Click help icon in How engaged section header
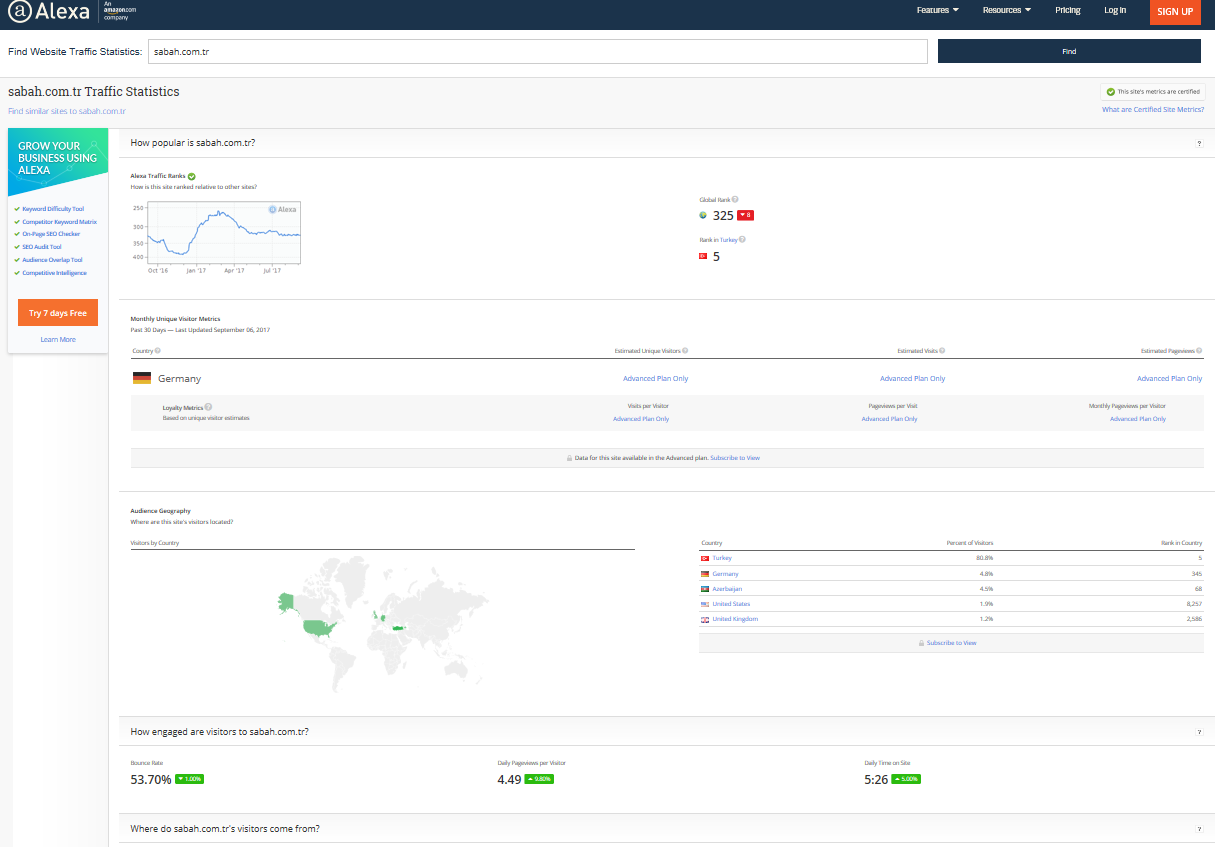This screenshot has width=1215, height=847. tap(1199, 732)
